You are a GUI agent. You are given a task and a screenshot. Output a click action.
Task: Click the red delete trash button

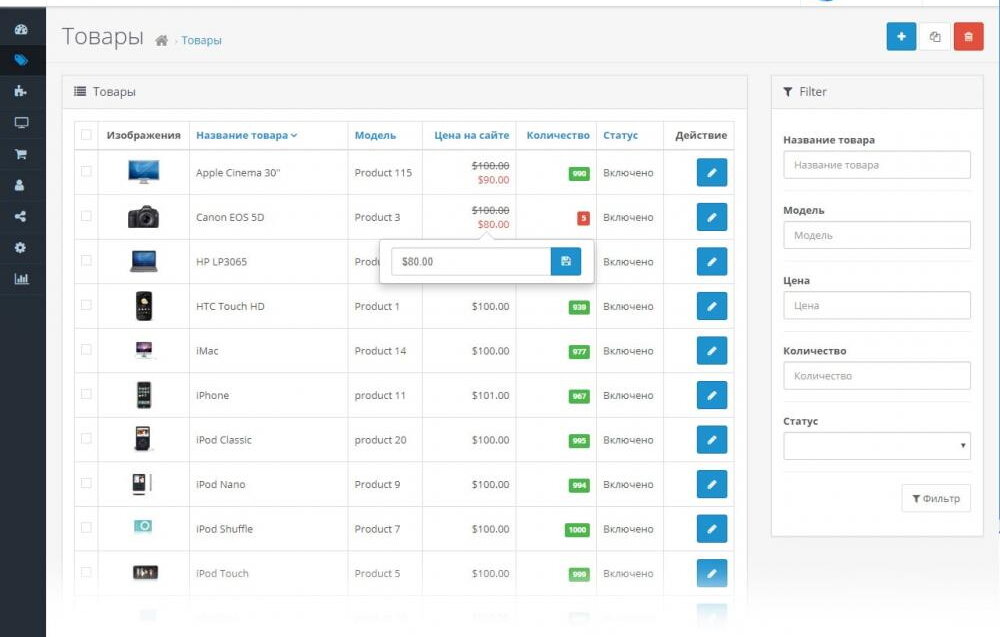point(968,37)
